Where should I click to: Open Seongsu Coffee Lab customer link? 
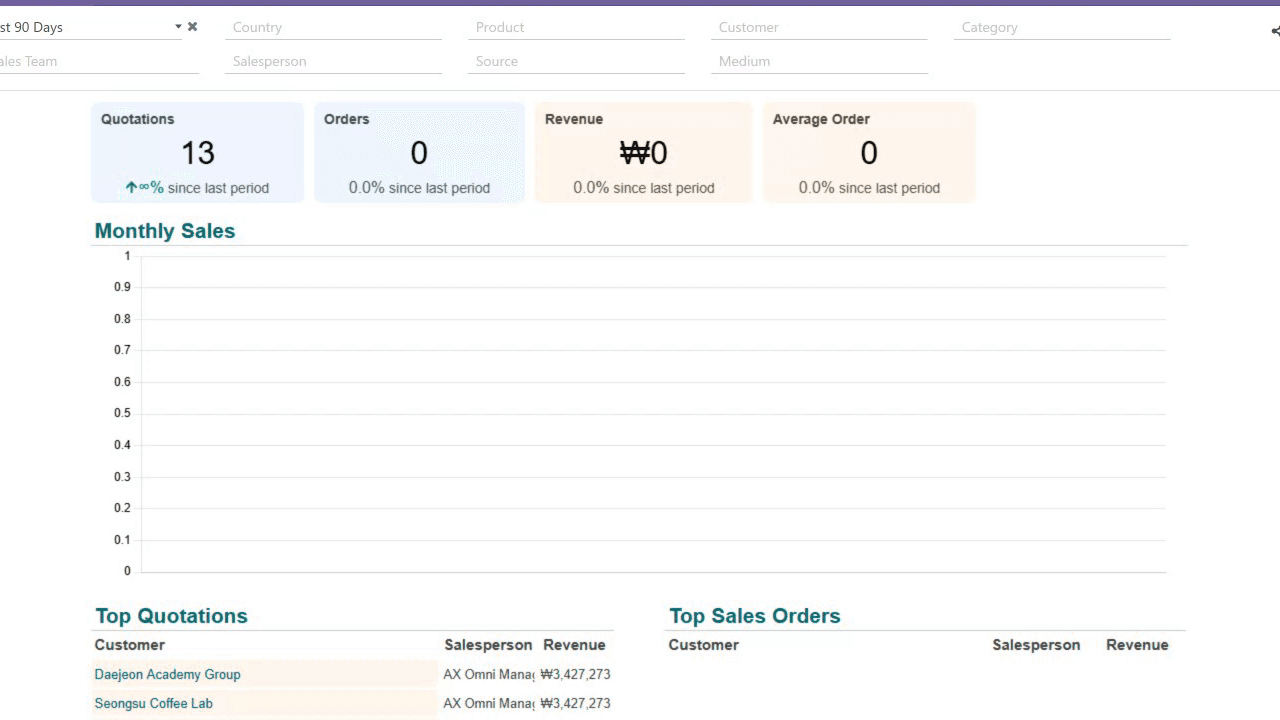[x=153, y=704]
